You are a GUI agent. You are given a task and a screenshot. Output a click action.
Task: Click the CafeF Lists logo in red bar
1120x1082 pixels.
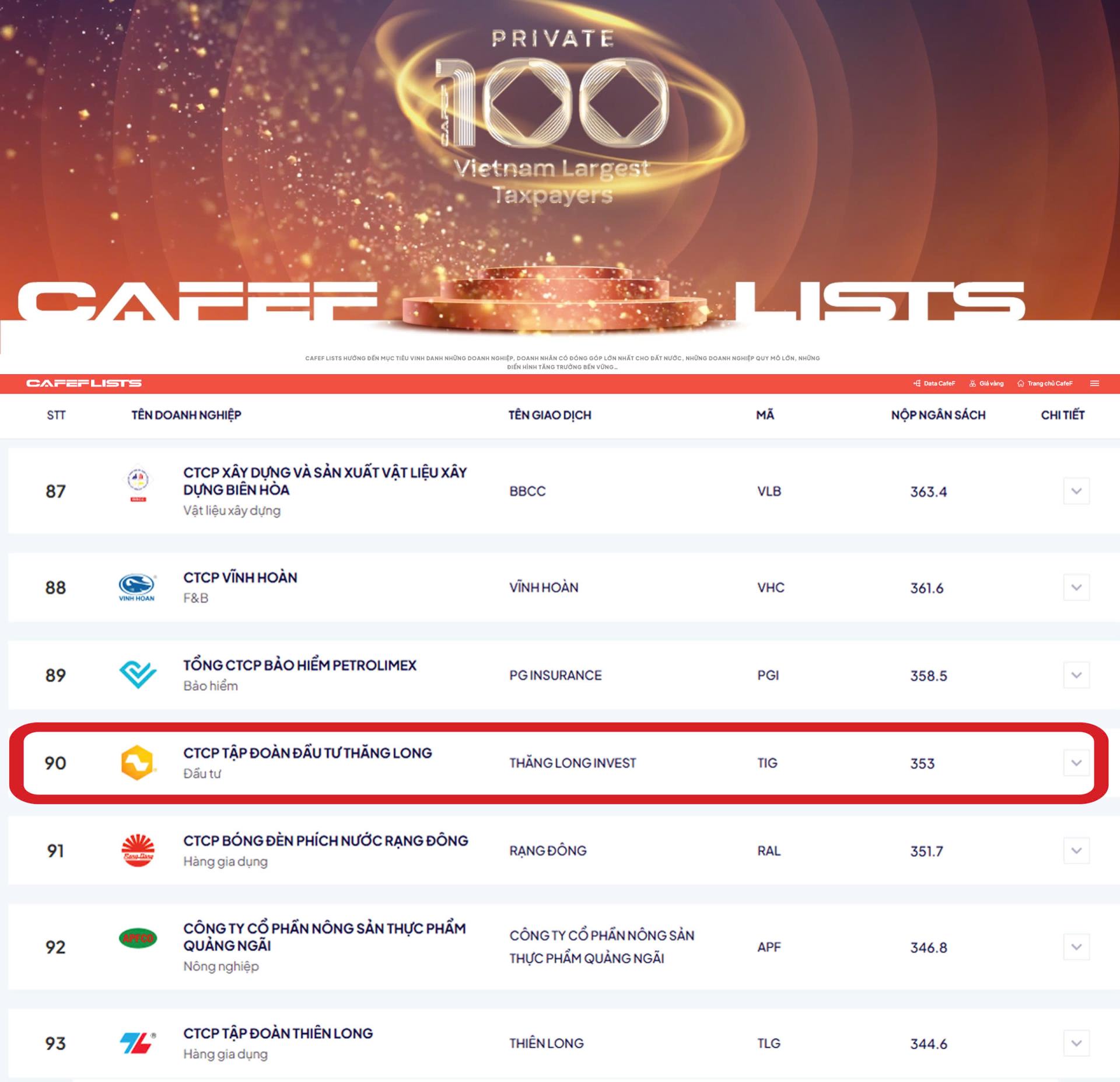click(84, 383)
